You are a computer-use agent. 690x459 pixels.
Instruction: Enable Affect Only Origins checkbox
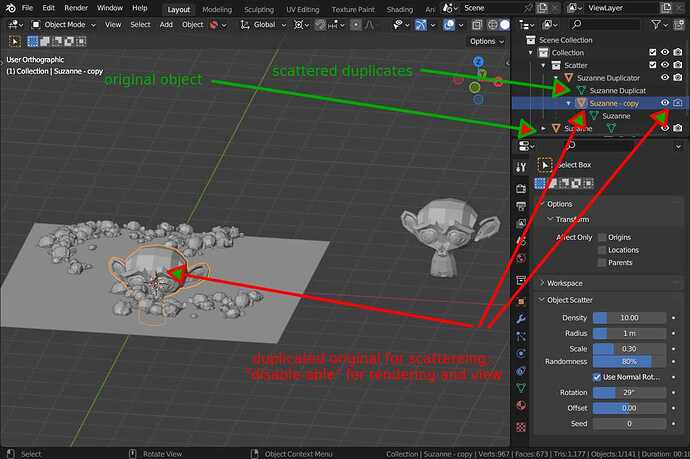(602, 238)
